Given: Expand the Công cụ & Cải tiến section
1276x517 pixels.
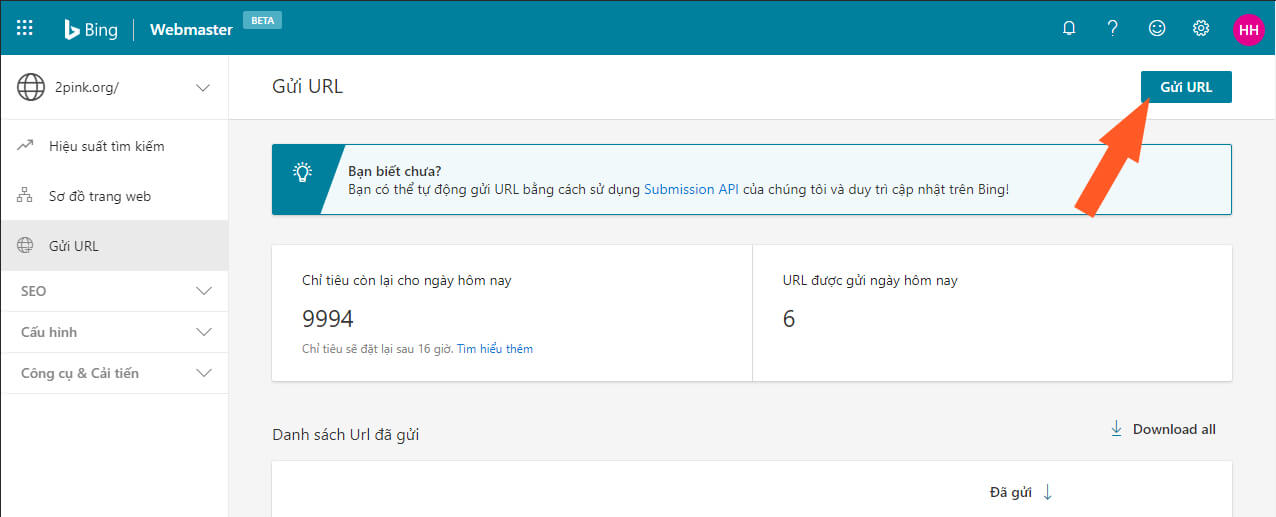Looking at the screenshot, I should [204, 373].
